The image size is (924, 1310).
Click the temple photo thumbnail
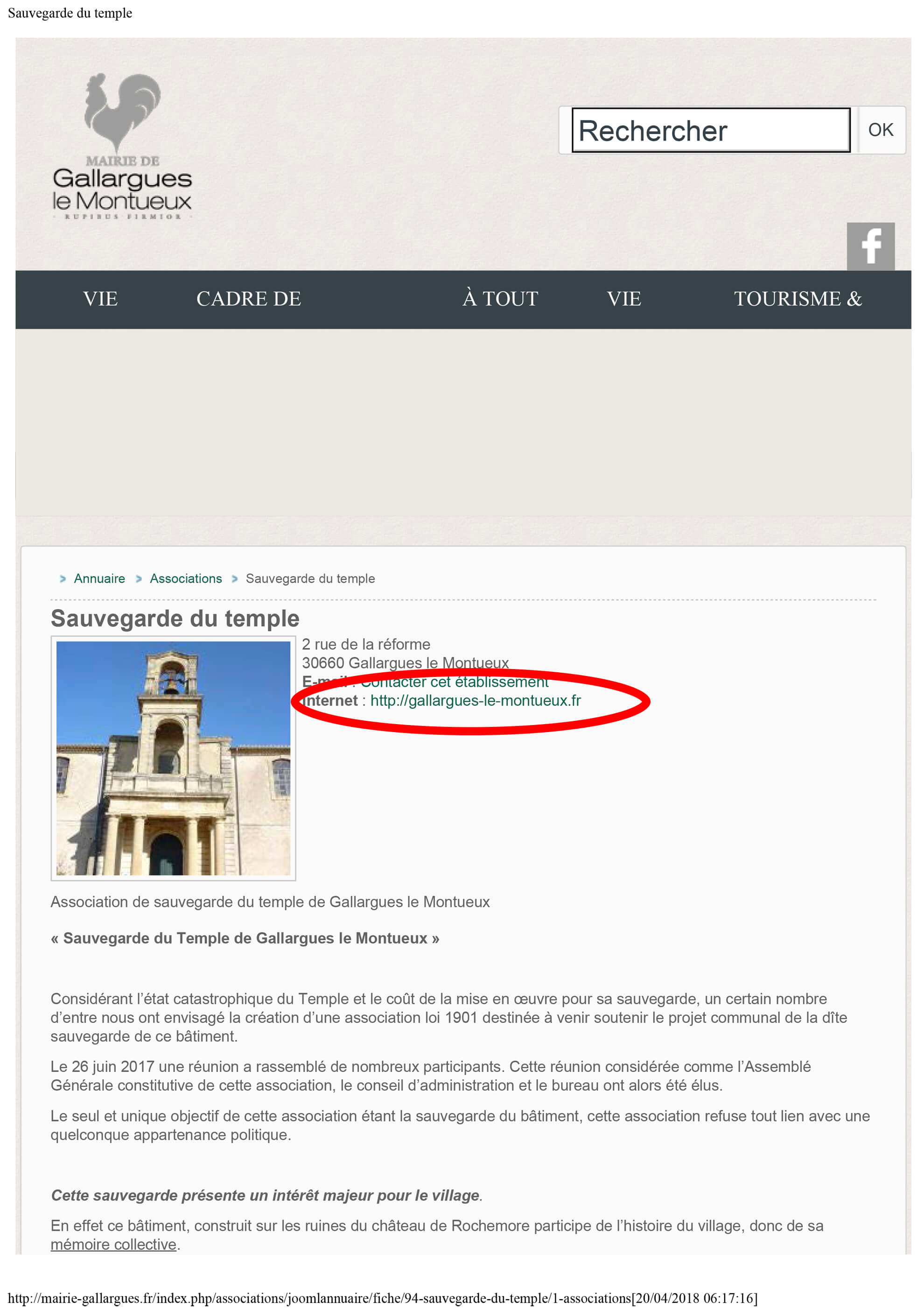pos(174,758)
